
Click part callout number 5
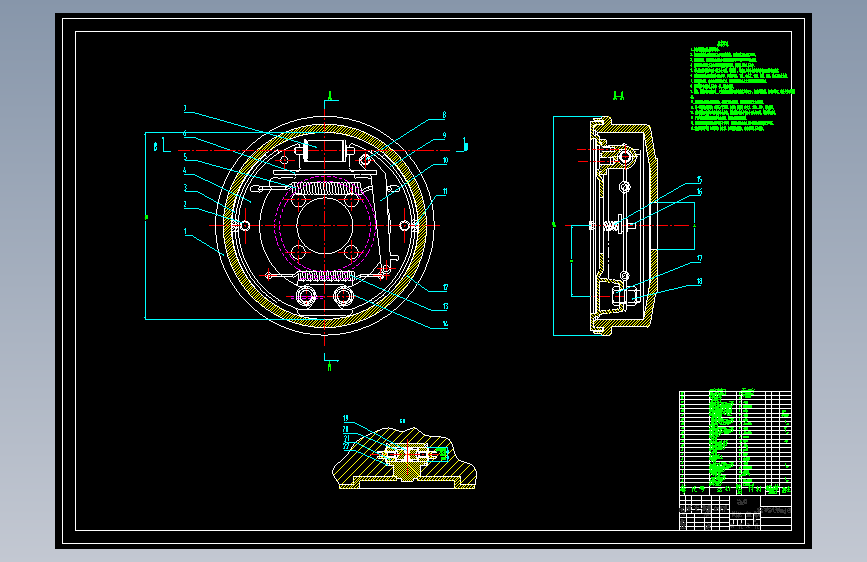(185, 157)
